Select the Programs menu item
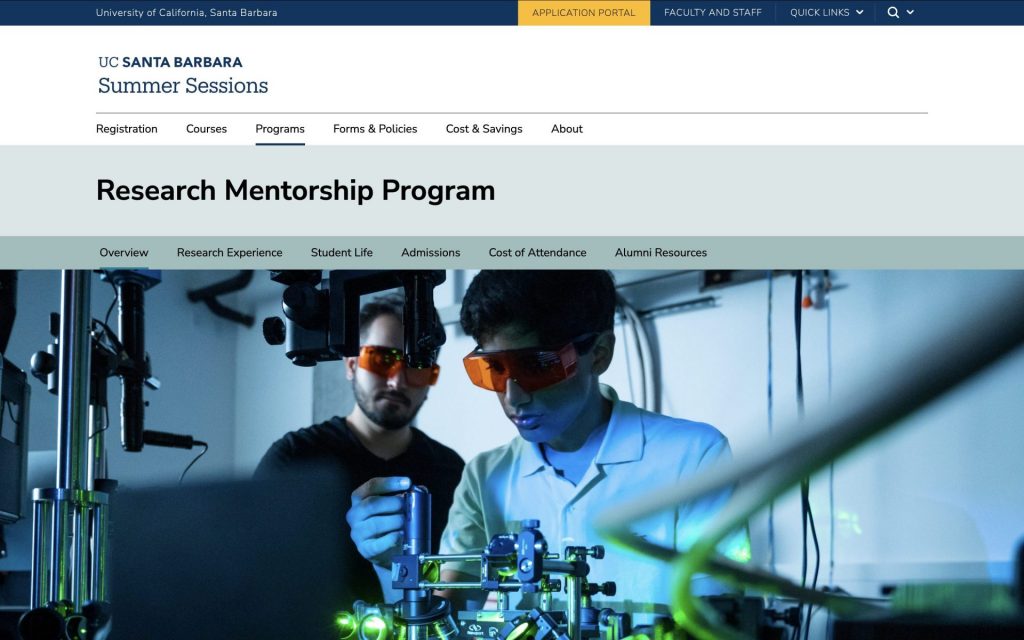The width and height of the screenshot is (1024, 640). pos(280,129)
